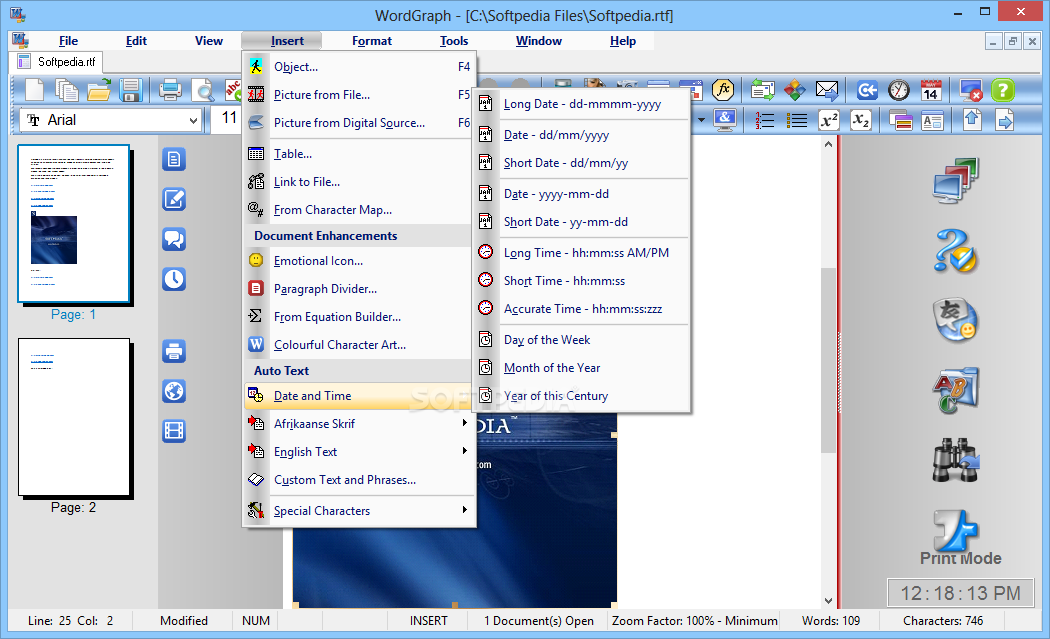Click the edit pencil sidebar icon
Viewport: 1050px width, 639px height.
pos(174,200)
